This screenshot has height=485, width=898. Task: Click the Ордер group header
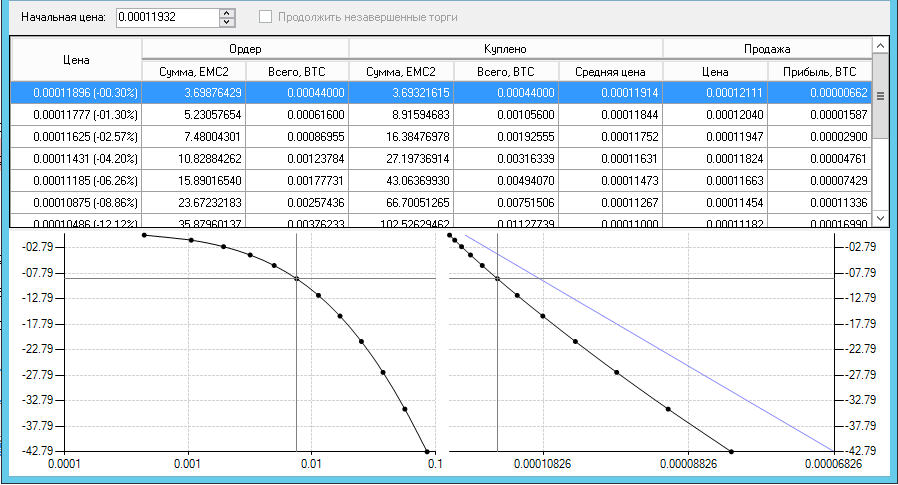245,48
